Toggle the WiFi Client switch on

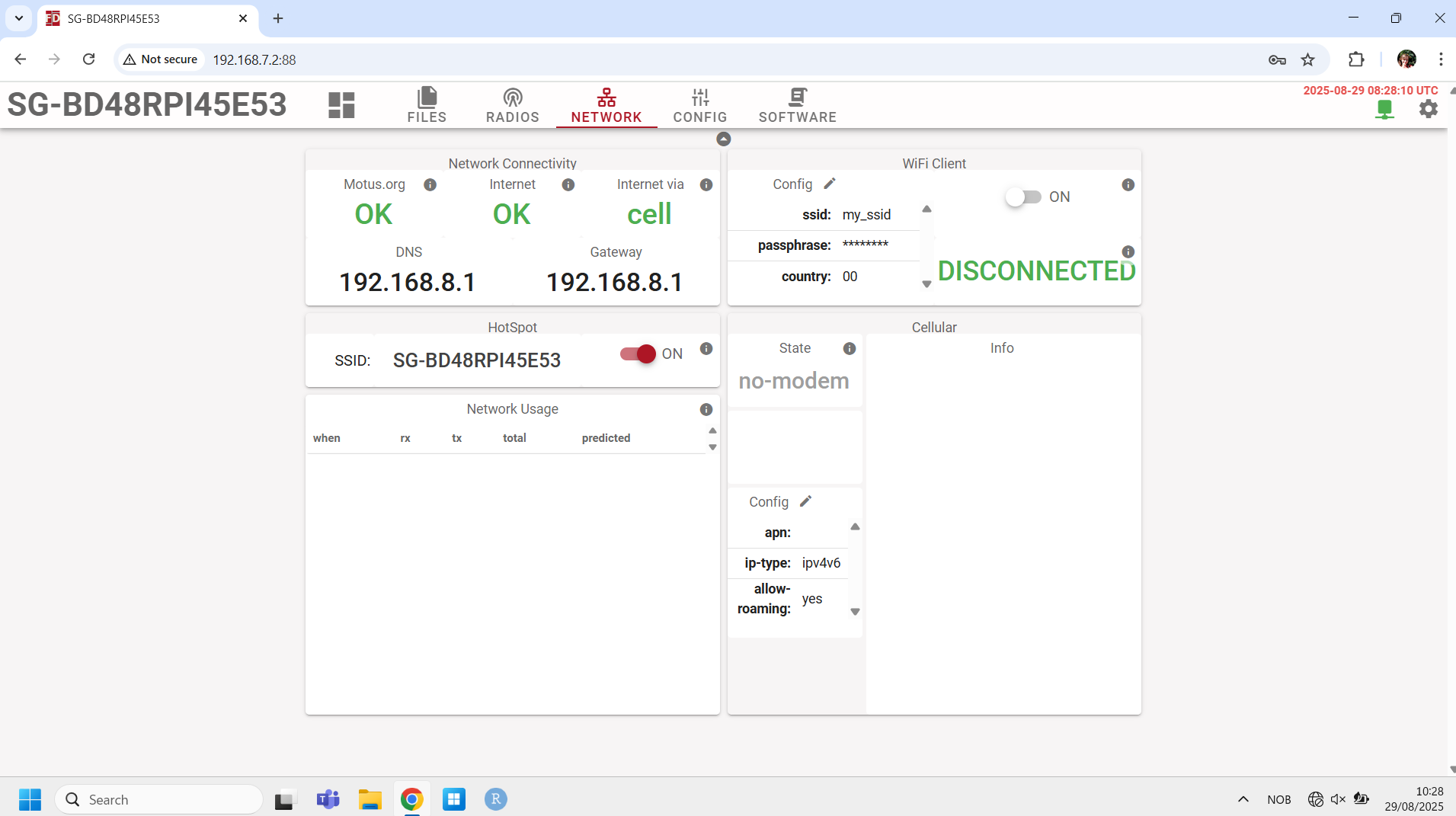tap(1022, 197)
